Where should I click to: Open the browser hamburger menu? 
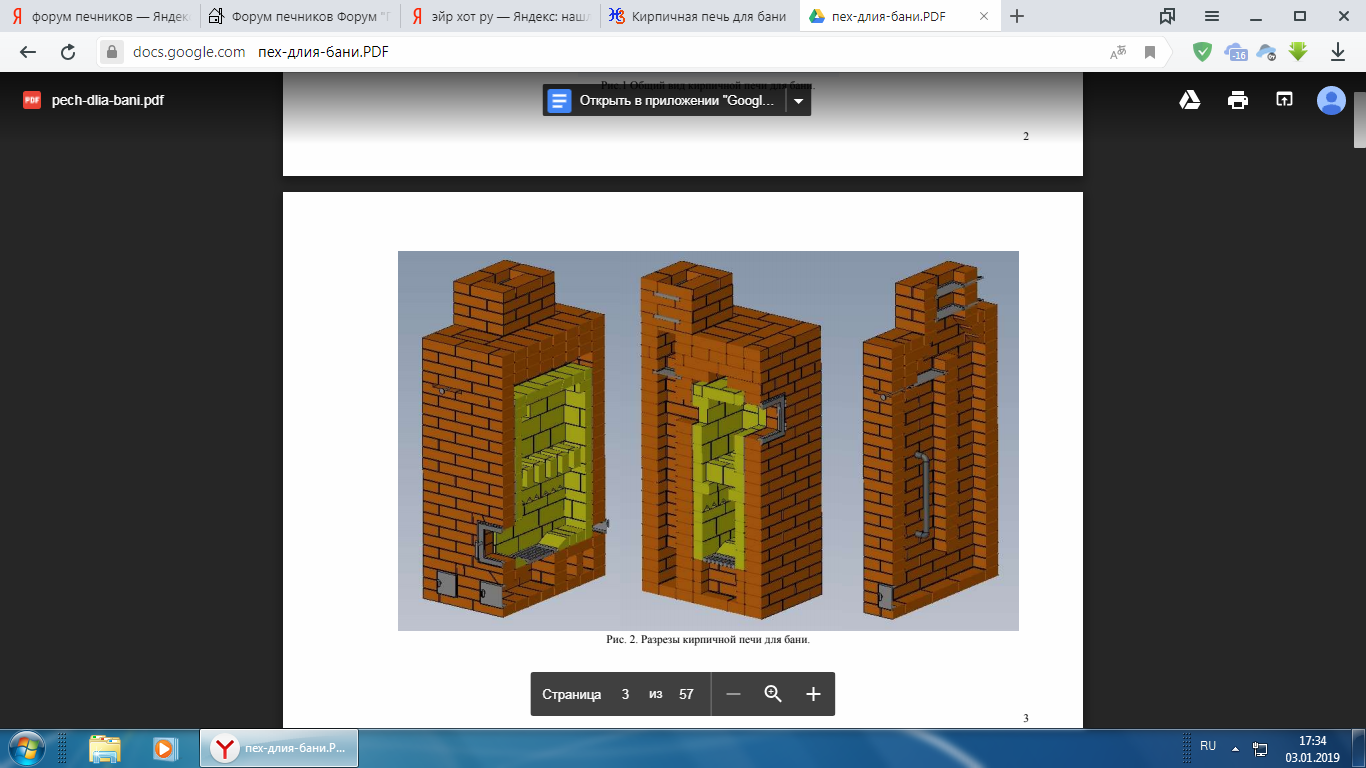(x=1212, y=16)
